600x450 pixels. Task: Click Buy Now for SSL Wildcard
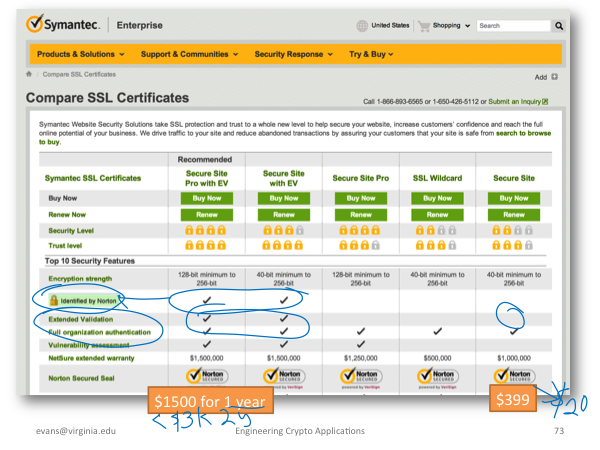pos(437,198)
